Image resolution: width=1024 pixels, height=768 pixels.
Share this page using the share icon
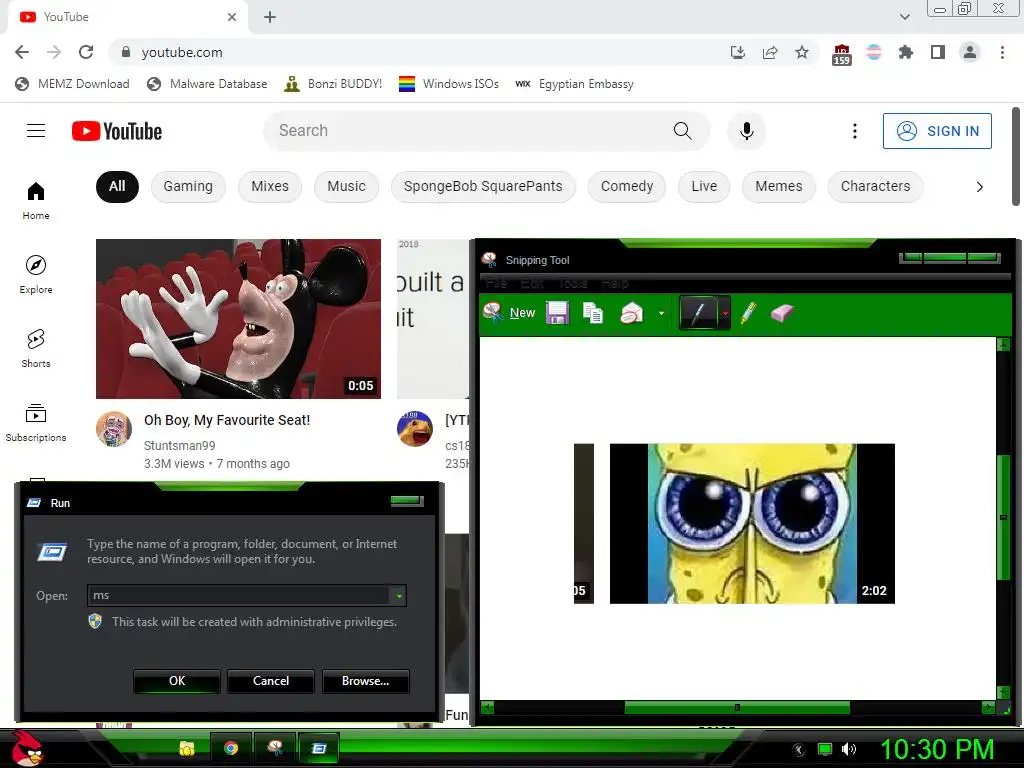[x=770, y=52]
